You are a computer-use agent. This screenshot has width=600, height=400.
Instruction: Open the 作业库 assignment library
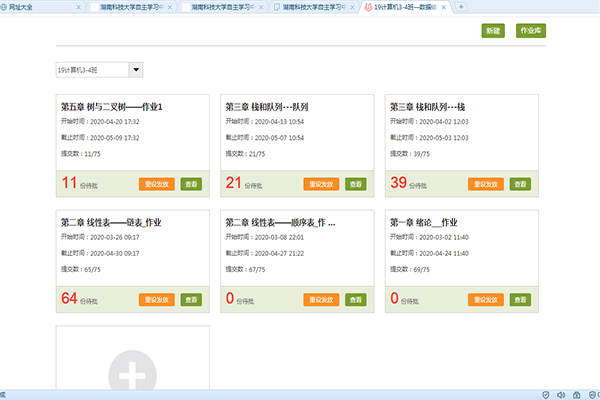pos(529,31)
